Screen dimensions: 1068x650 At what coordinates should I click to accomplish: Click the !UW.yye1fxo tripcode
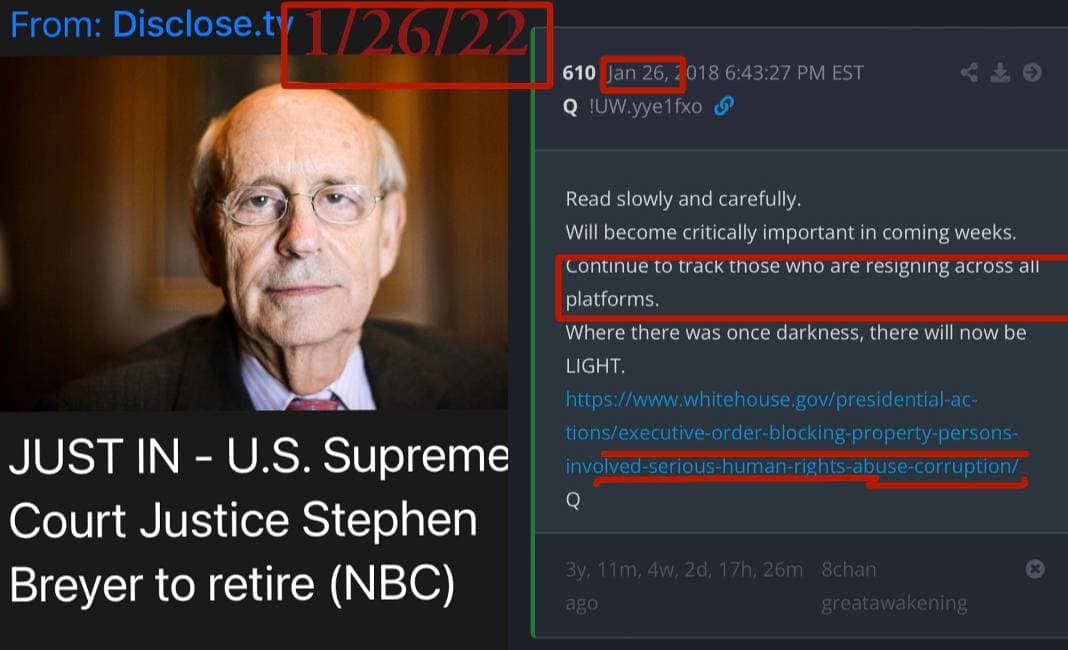pos(646,106)
